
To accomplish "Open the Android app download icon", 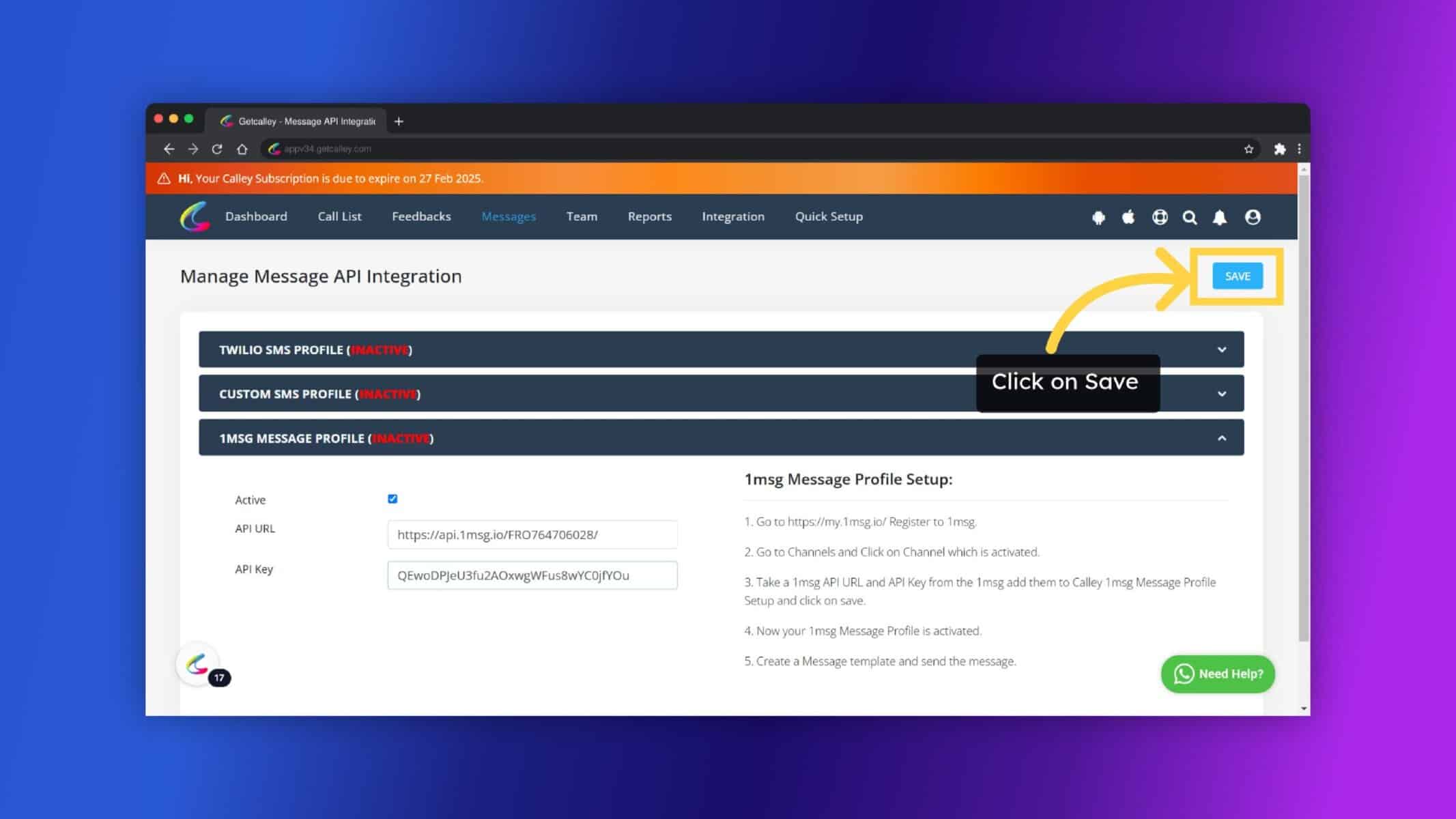I will point(1098,217).
